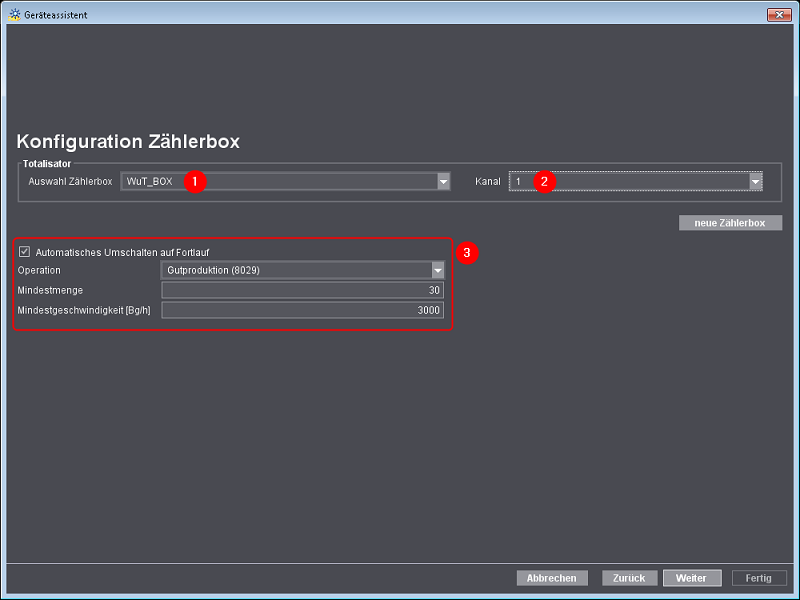Click the Konfiguration Zählerbox heading
Image resolution: width=800 pixels, height=600 pixels.
[128, 141]
